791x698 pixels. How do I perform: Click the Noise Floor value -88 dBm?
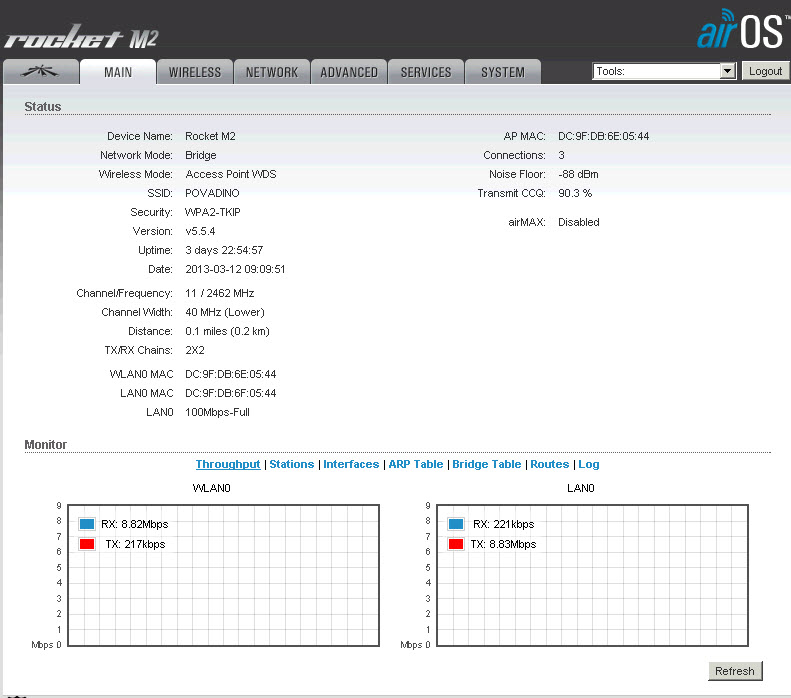[578, 174]
